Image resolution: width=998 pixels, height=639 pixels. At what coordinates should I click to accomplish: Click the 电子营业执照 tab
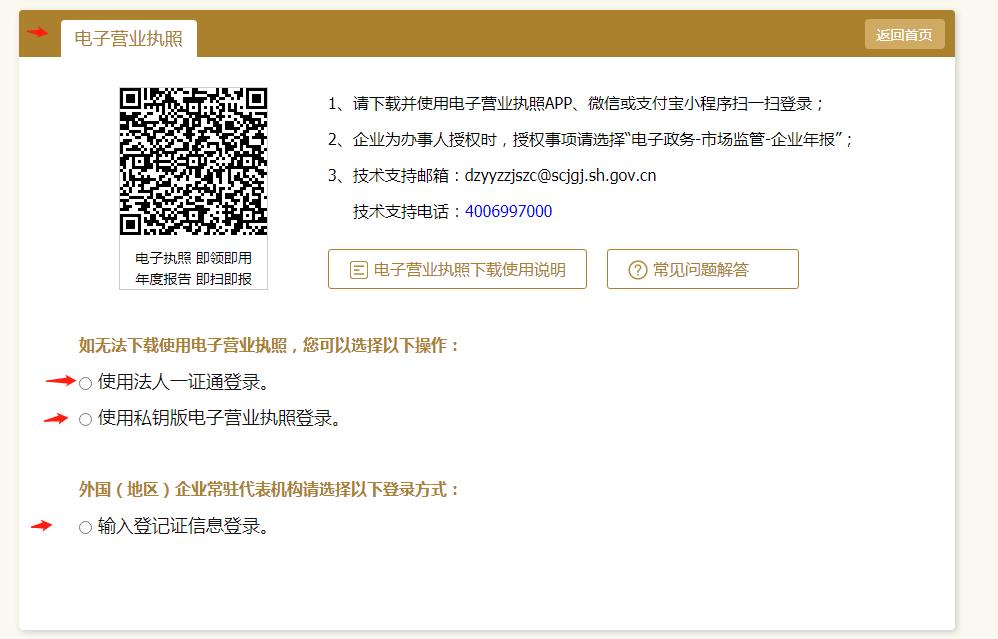[128, 39]
